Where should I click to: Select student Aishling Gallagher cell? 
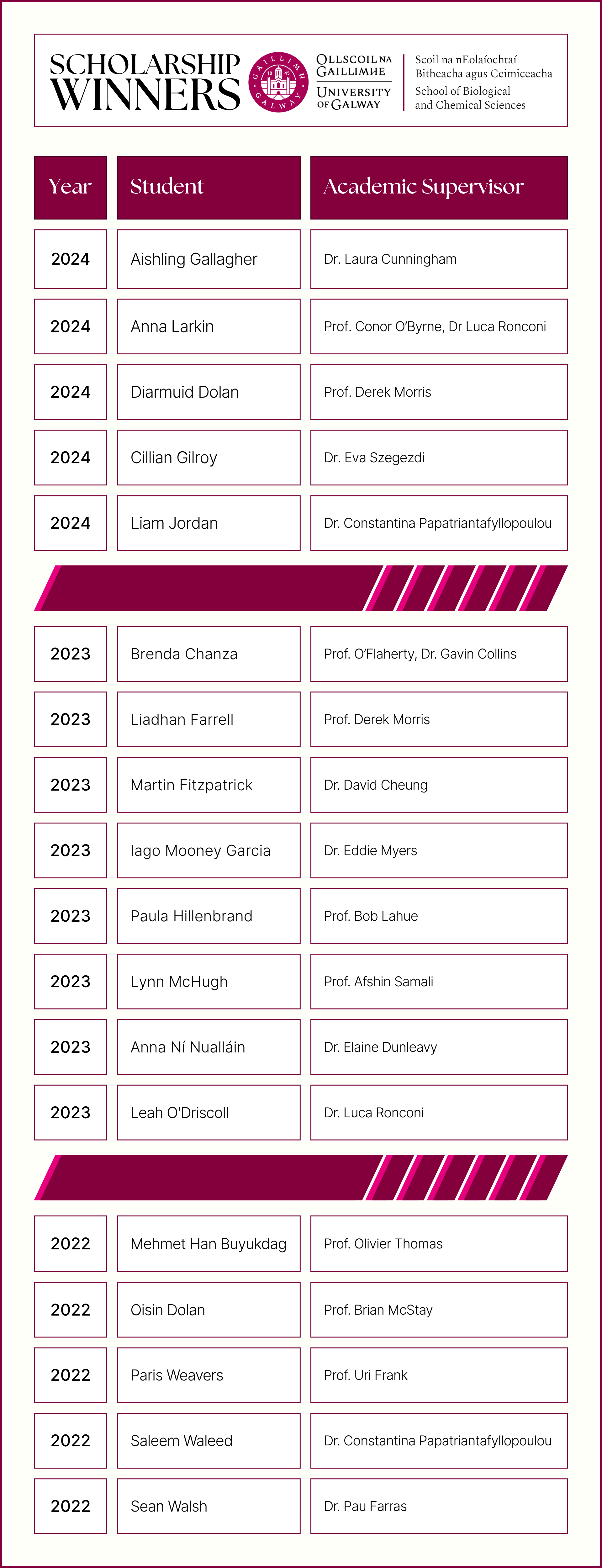208,259
